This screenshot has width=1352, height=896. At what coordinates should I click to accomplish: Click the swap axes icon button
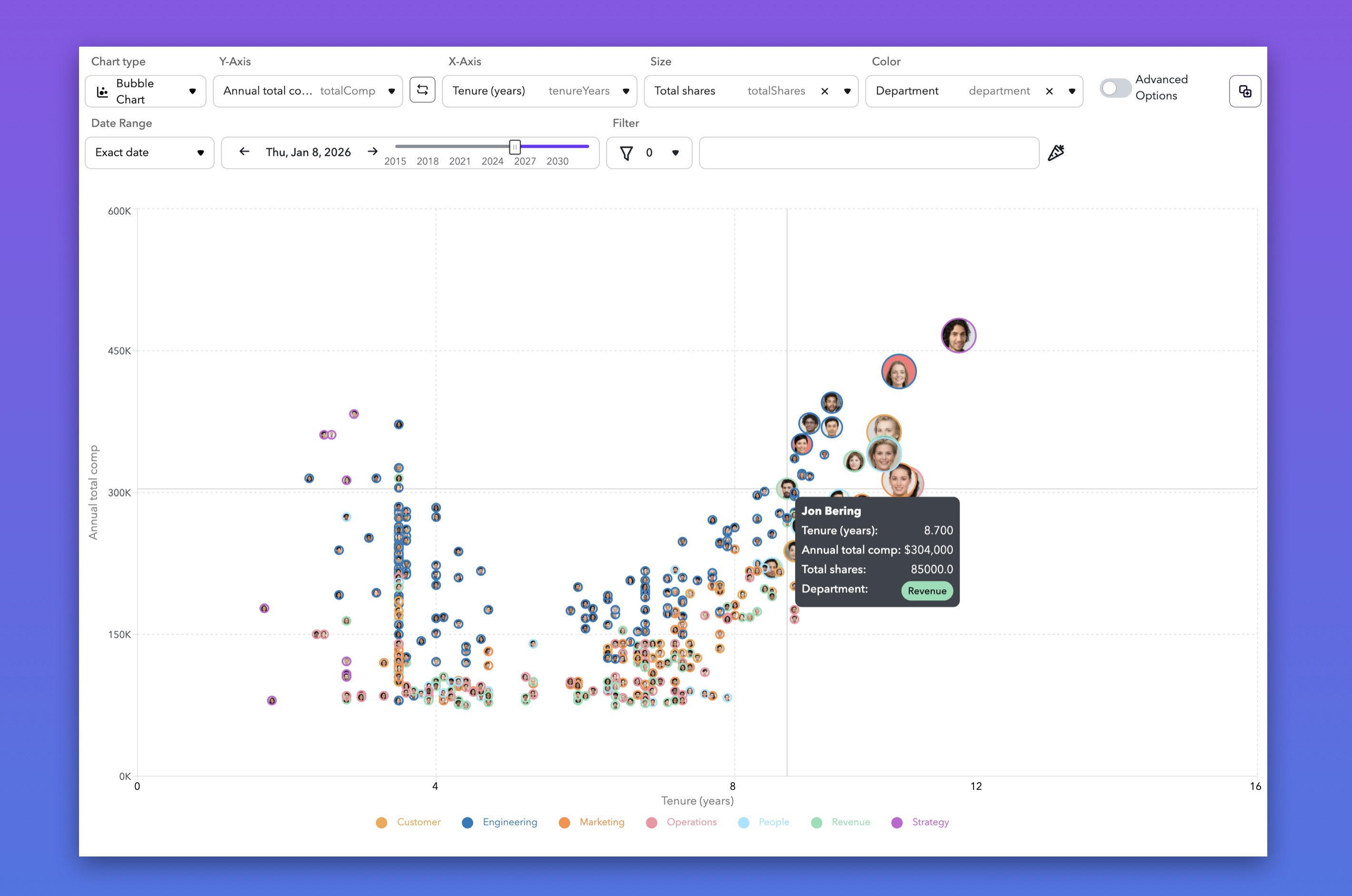pos(422,90)
